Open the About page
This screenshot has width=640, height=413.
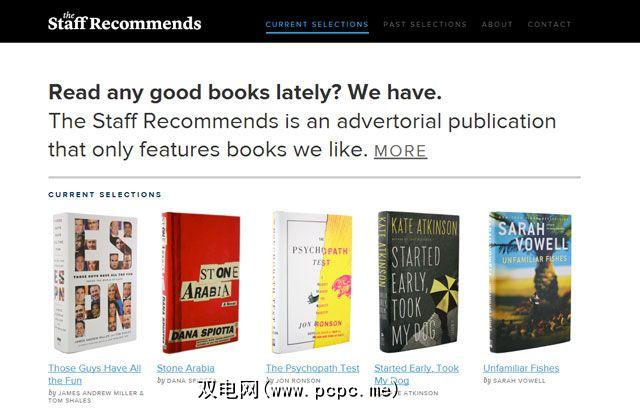497,24
